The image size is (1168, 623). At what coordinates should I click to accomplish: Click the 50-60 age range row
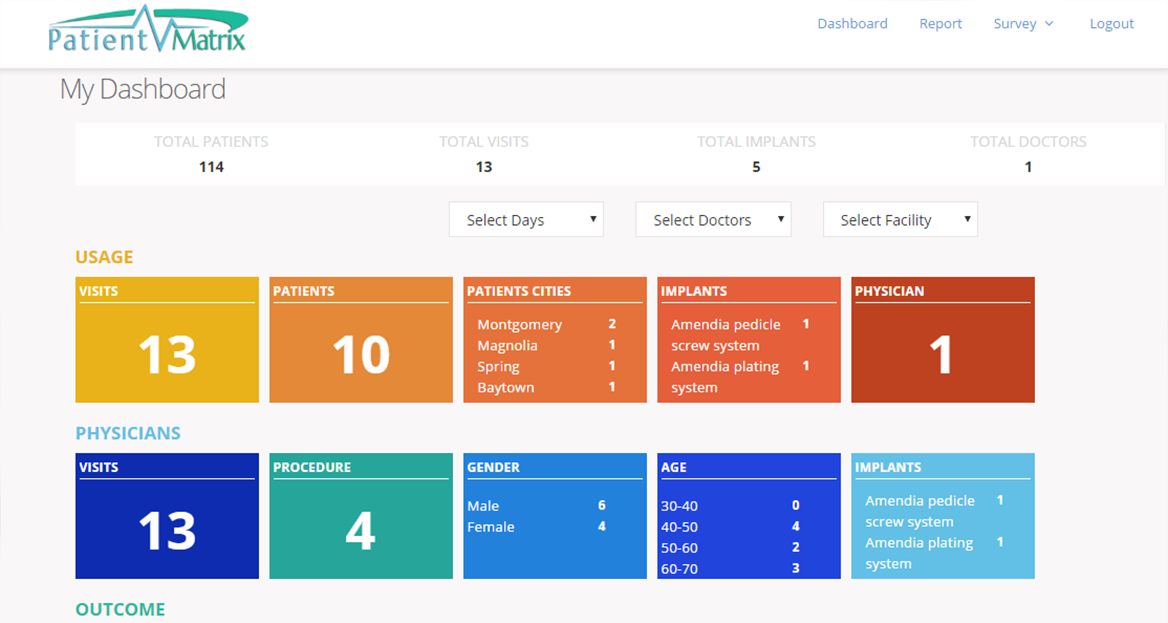731,547
